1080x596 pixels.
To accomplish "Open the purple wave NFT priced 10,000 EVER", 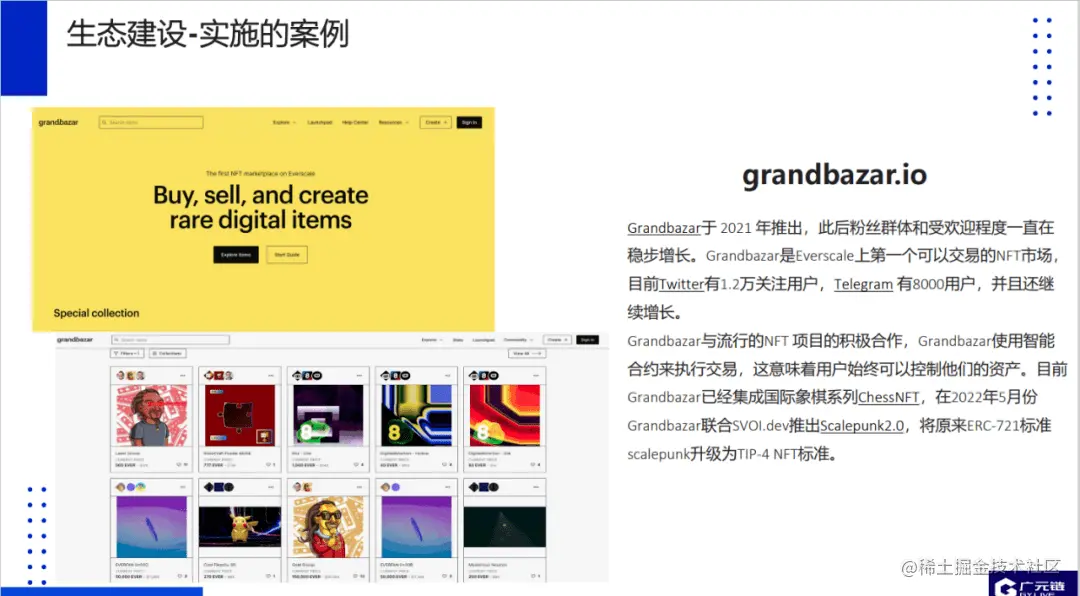I will pyautogui.click(x=151, y=527).
